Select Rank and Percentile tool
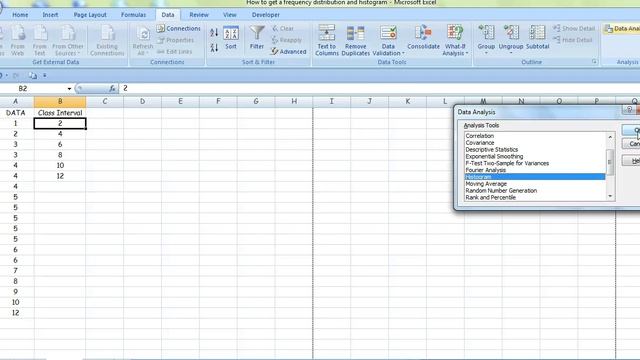The height and width of the screenshot is (360, 640). point(535,197)
